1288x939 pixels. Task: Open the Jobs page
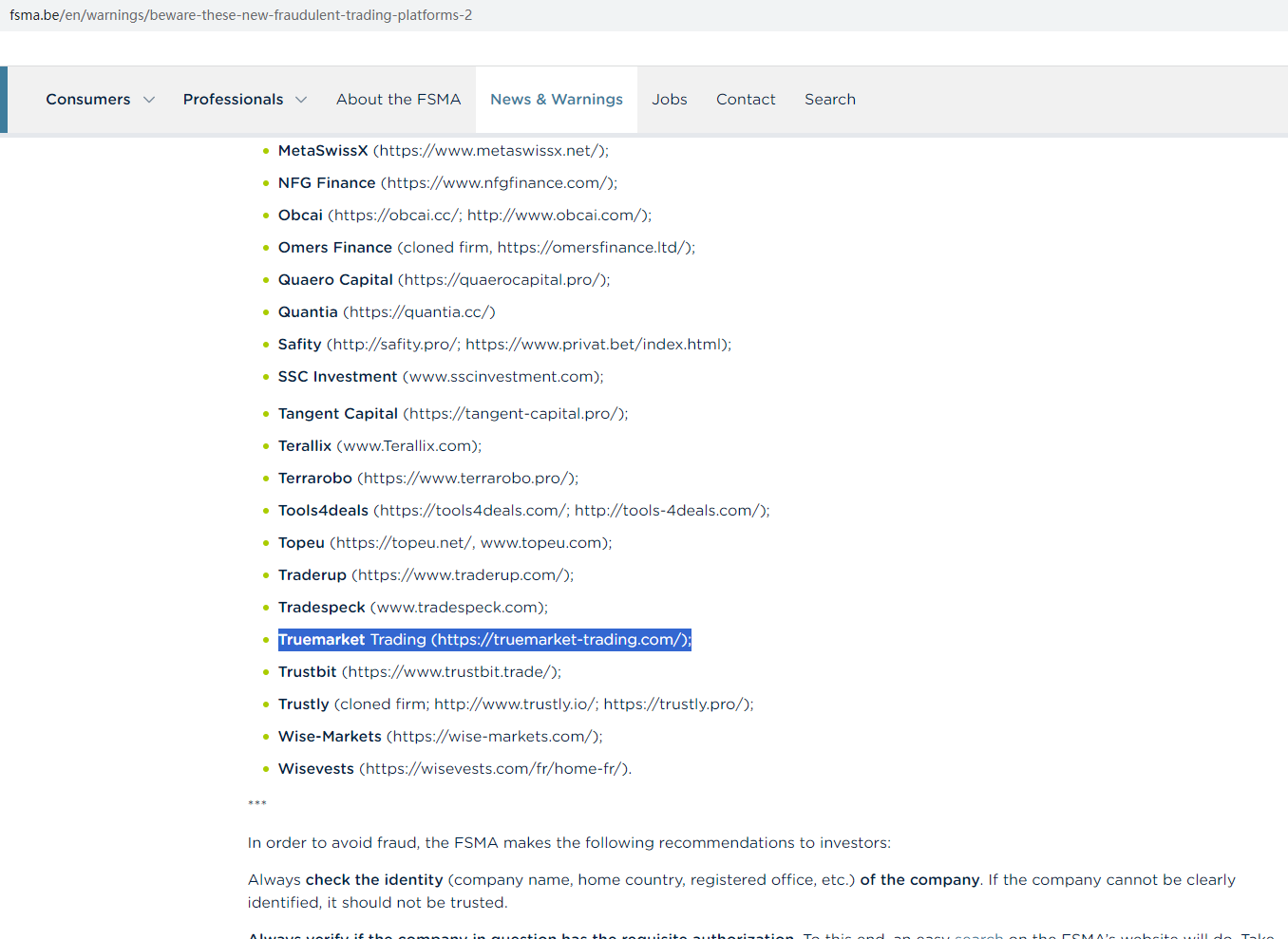(x=670, y=100)
